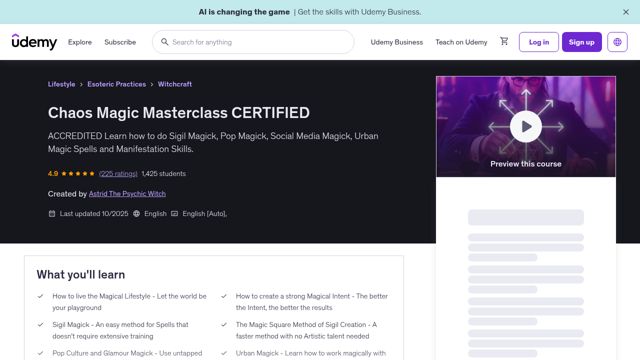Open Astrid The Psychic Witch profile

[x=127, y=193]
